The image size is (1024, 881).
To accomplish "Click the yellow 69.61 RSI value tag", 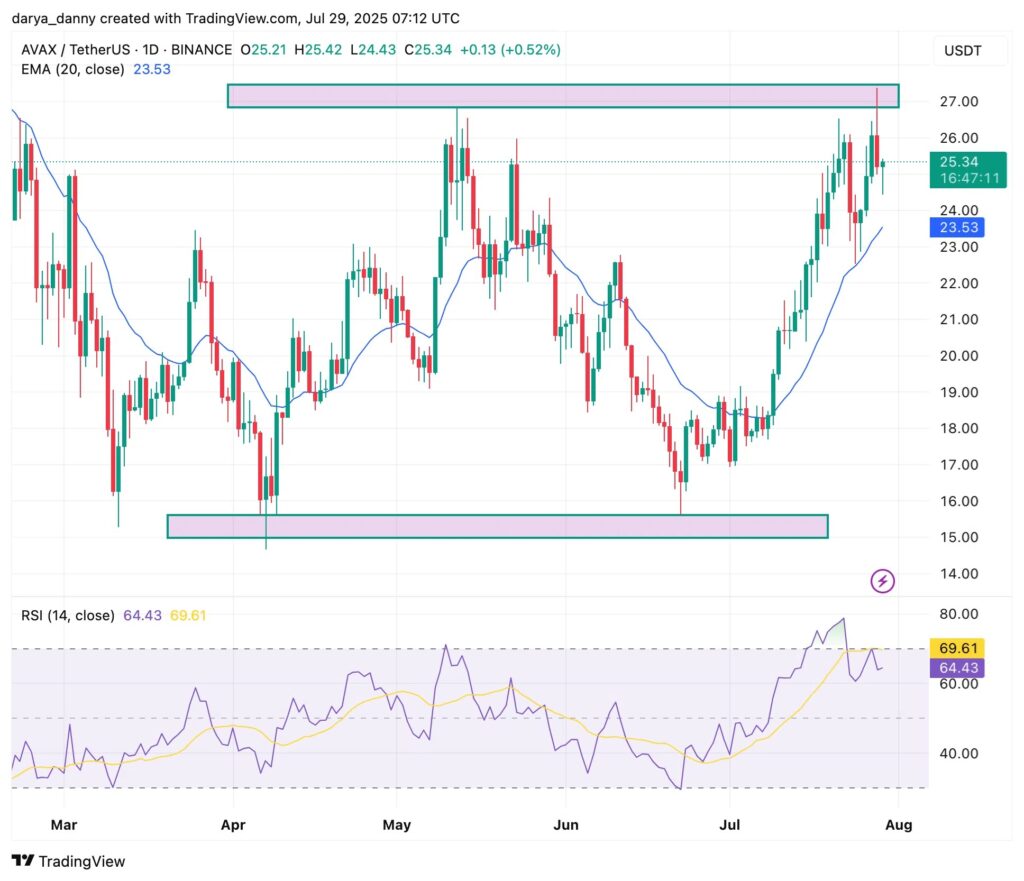I will tap(957, 648).
